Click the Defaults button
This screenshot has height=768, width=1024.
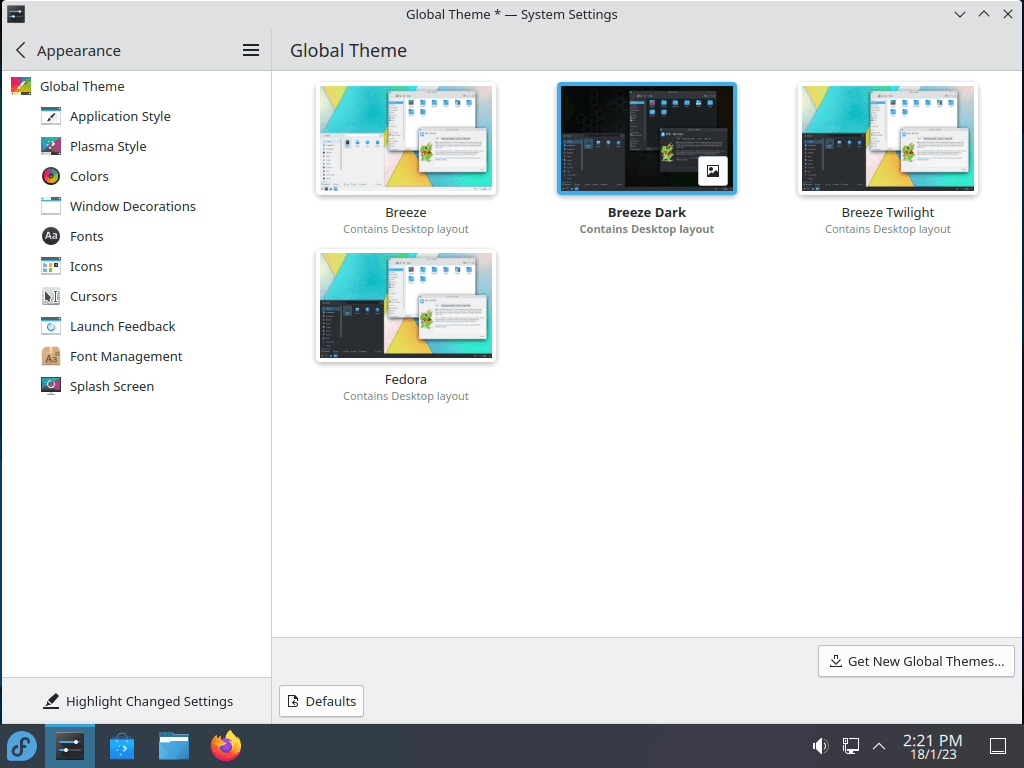coord(321,701)
